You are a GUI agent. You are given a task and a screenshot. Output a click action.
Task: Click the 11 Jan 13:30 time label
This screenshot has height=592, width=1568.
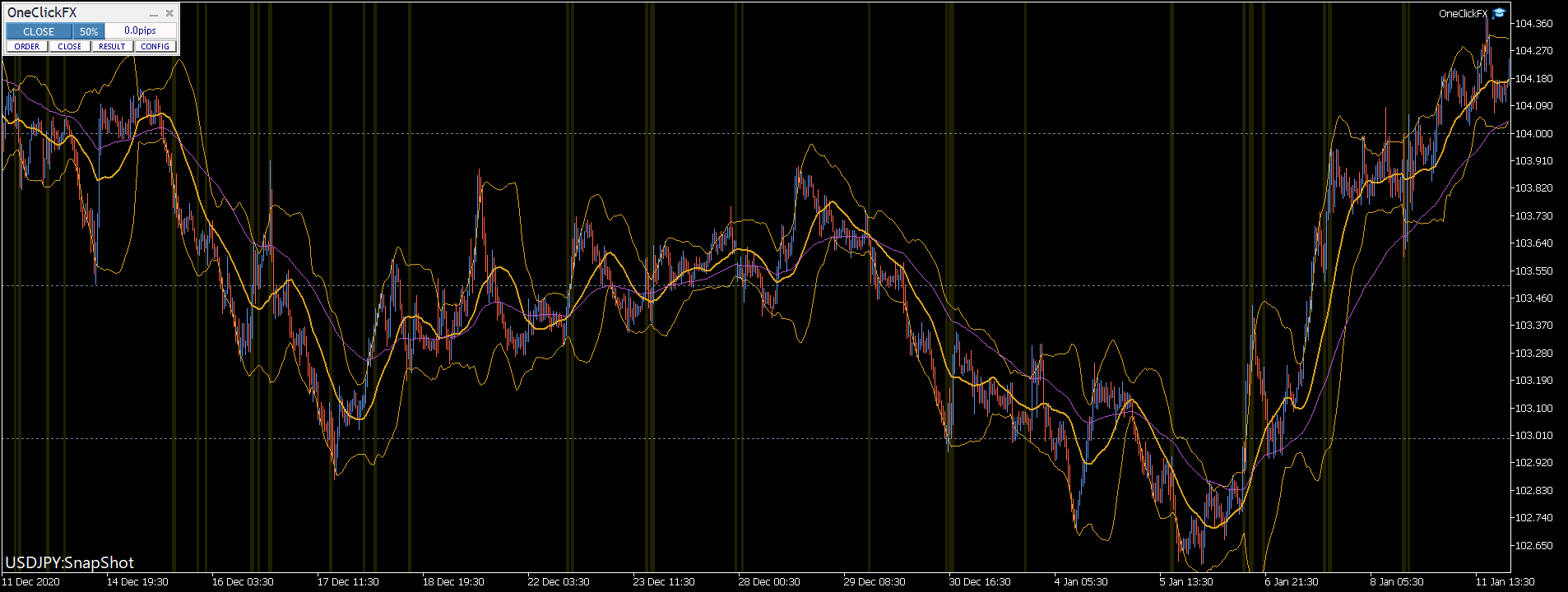tap(1505, 581)
